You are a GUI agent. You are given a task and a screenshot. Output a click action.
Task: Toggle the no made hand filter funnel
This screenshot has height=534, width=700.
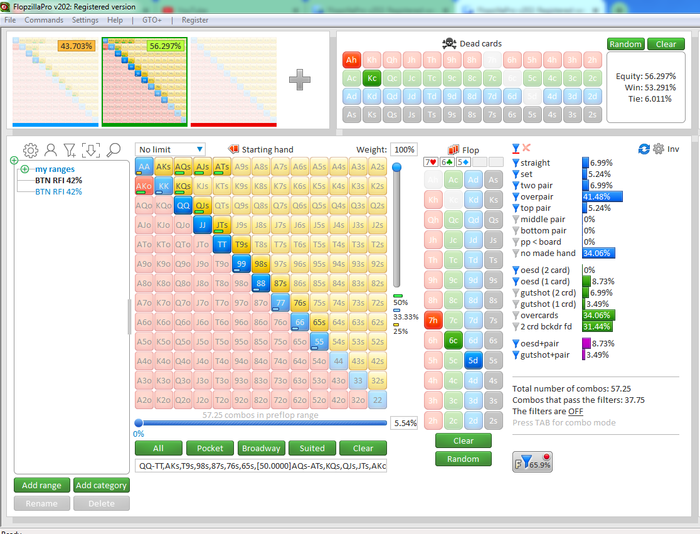pyautogui.click(x=516, y=253)
